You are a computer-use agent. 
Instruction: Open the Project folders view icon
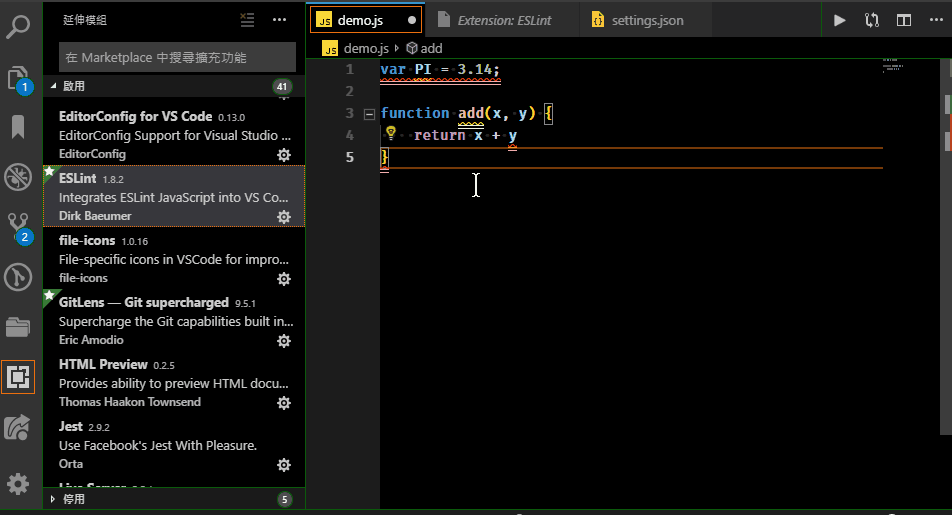coord(18,327)
